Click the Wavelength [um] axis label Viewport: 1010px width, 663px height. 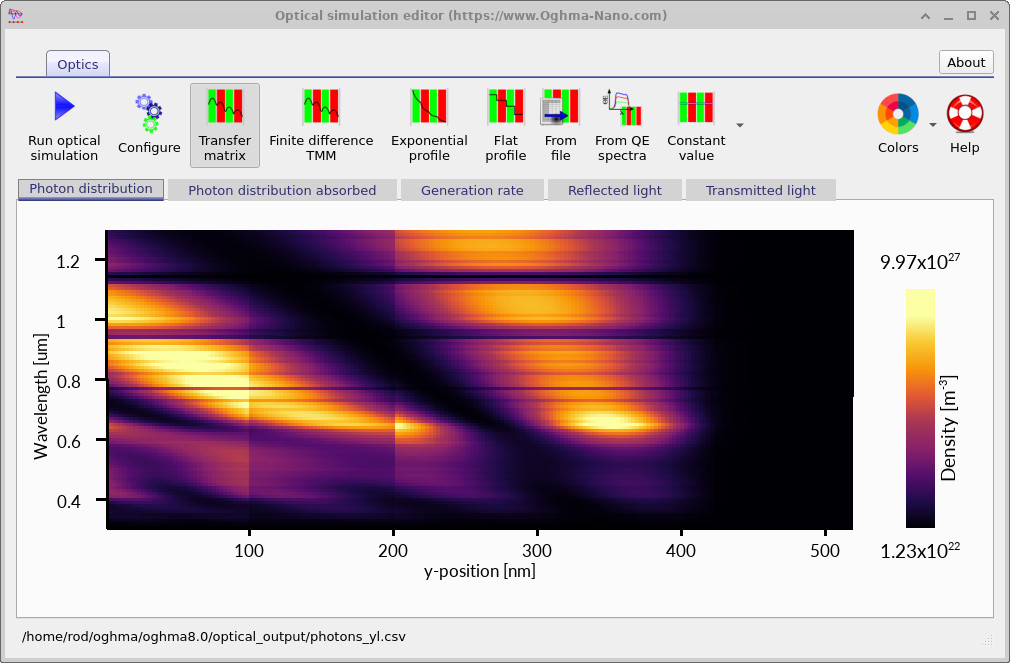(41, 396)
